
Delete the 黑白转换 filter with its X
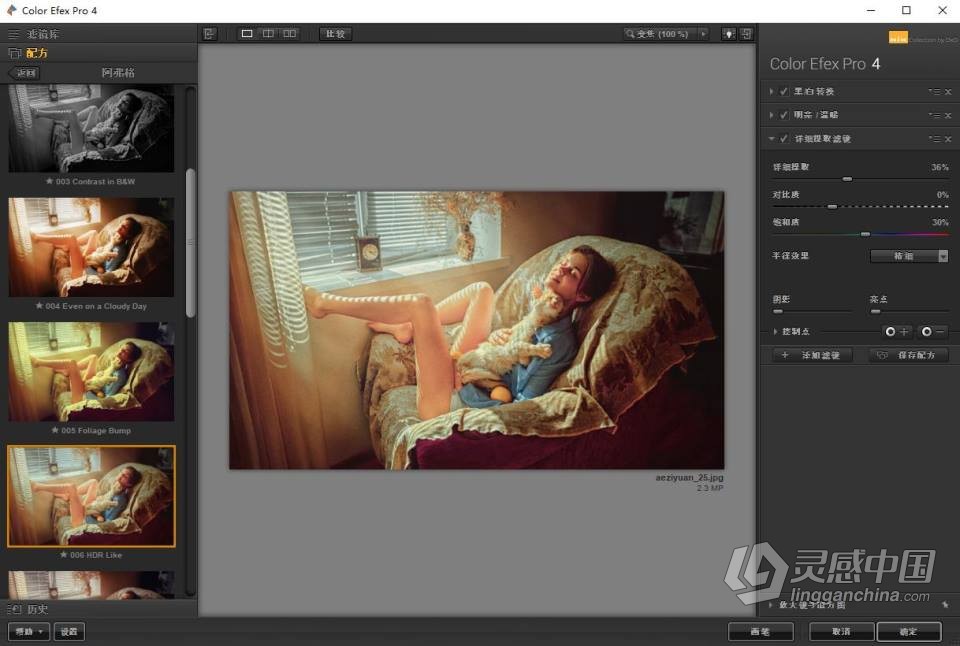click(x=948, y=92)
